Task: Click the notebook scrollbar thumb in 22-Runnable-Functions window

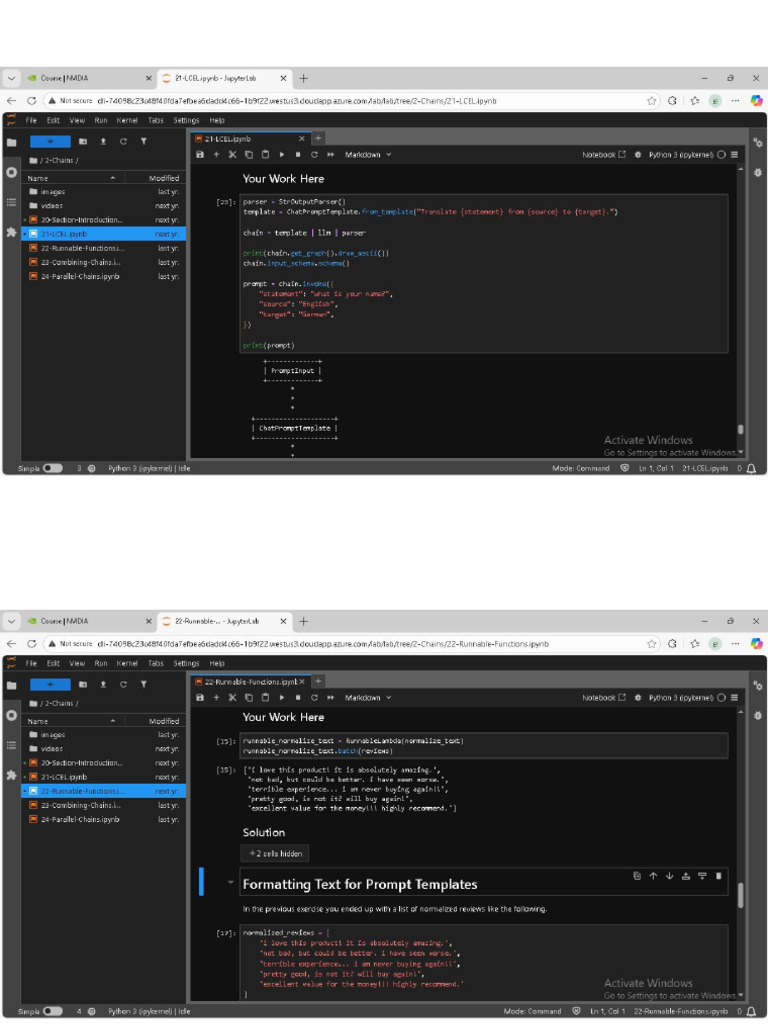Action: pyautogui.click(x=741, y=895)
